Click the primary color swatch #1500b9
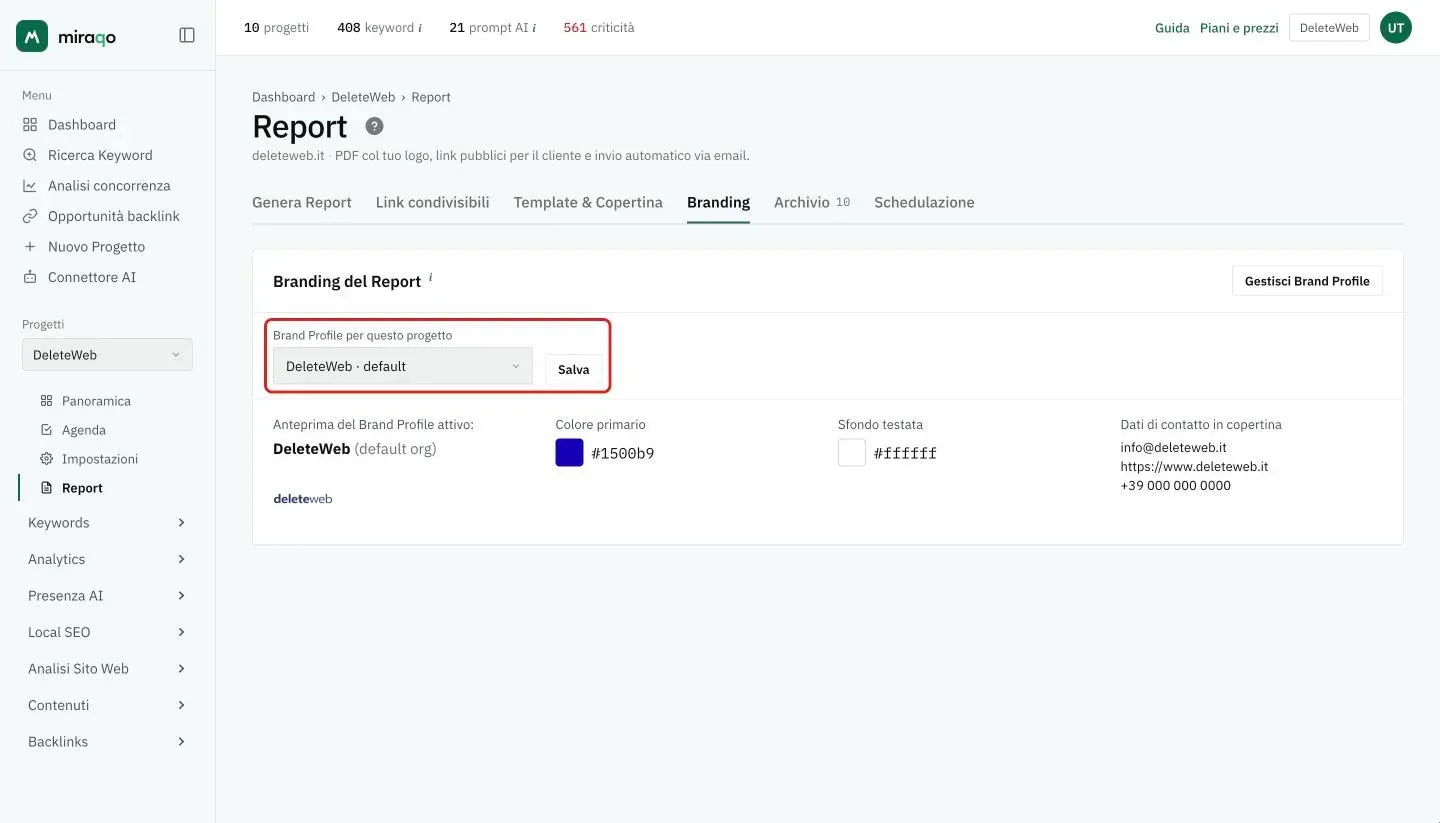 569,453
